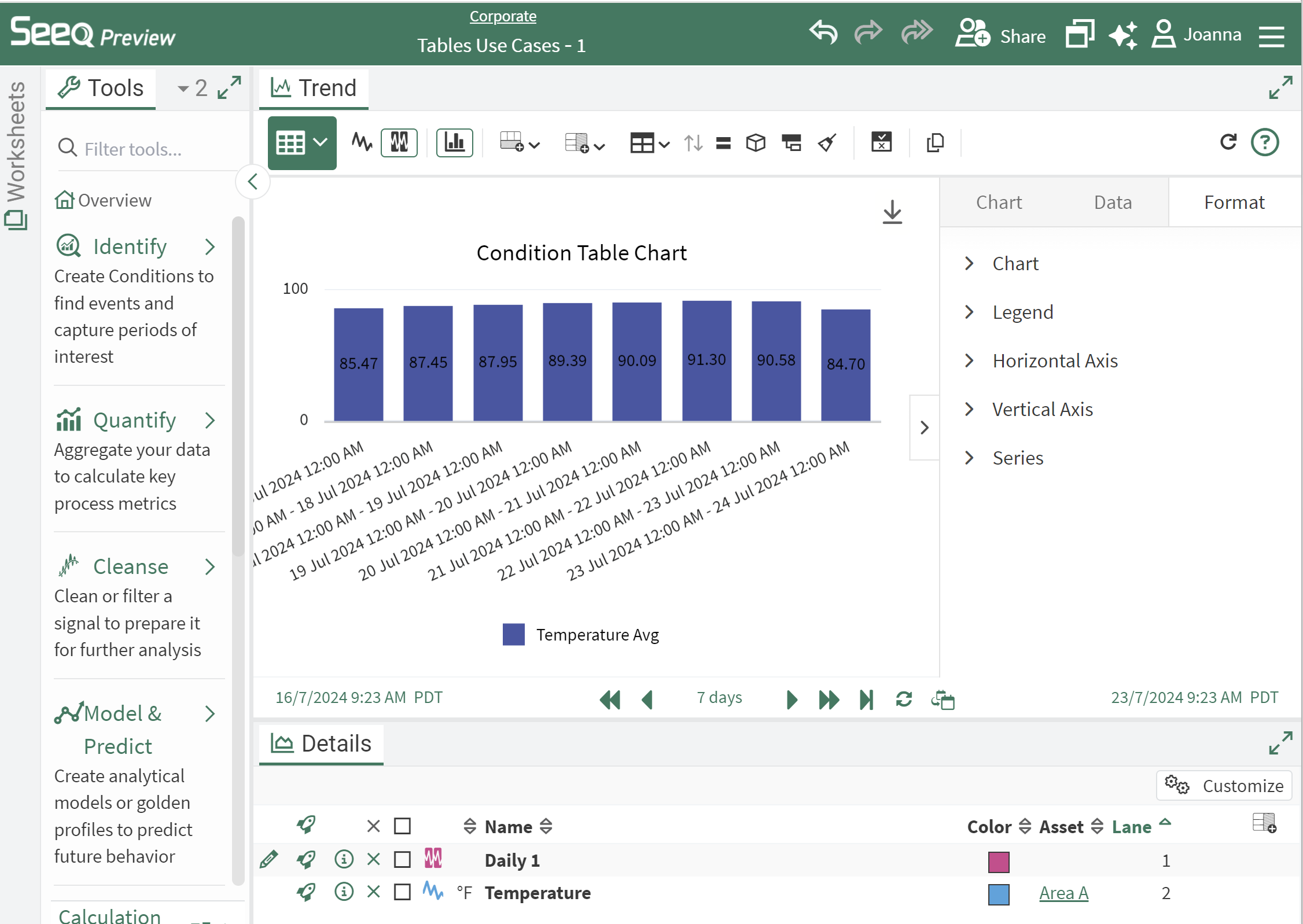This screenshot has width=1303, height=924.
Task: Switch to capsule time view icon
Action: click(x=399, y=142)
